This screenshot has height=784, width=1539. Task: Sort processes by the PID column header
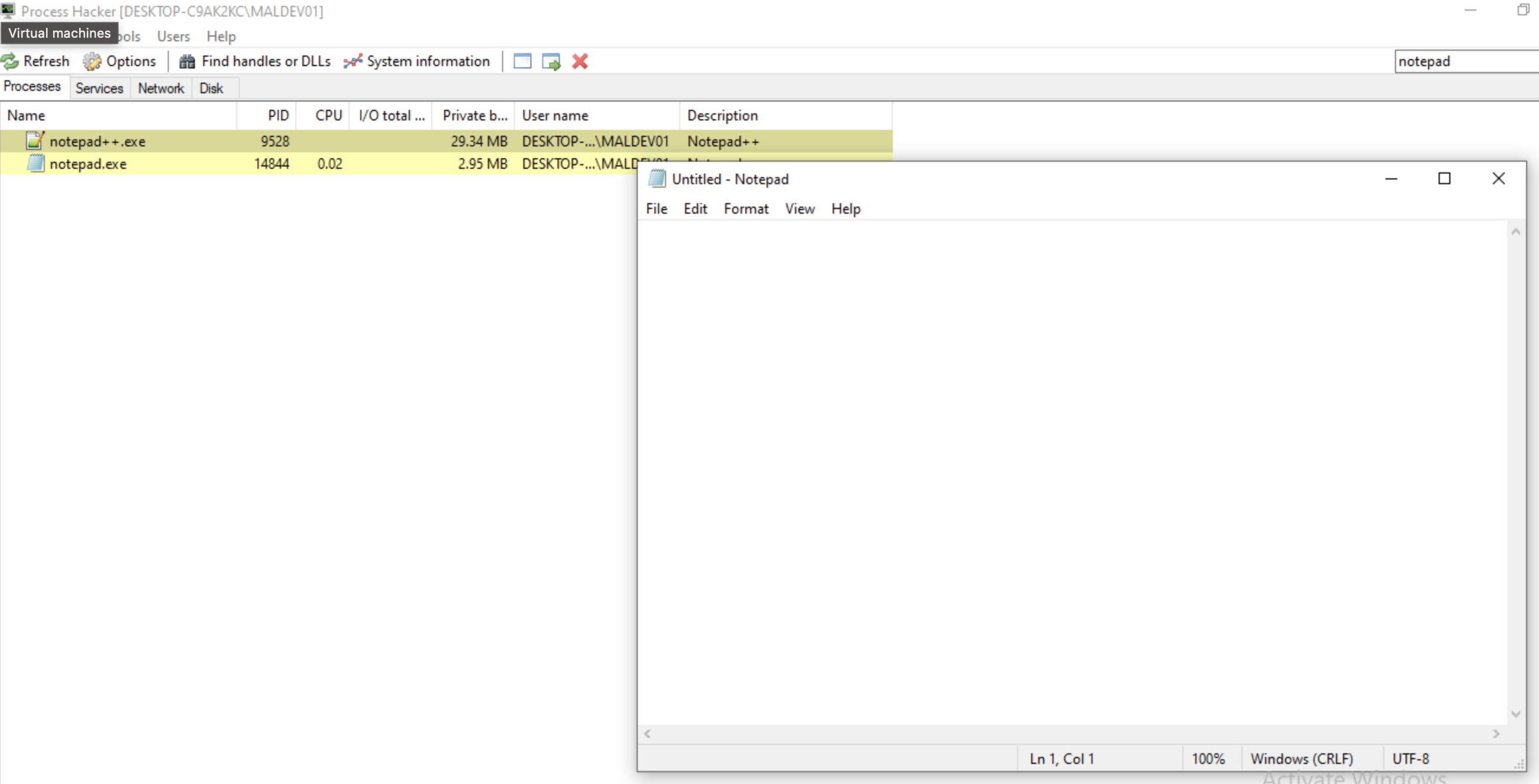tap(278, 115)
